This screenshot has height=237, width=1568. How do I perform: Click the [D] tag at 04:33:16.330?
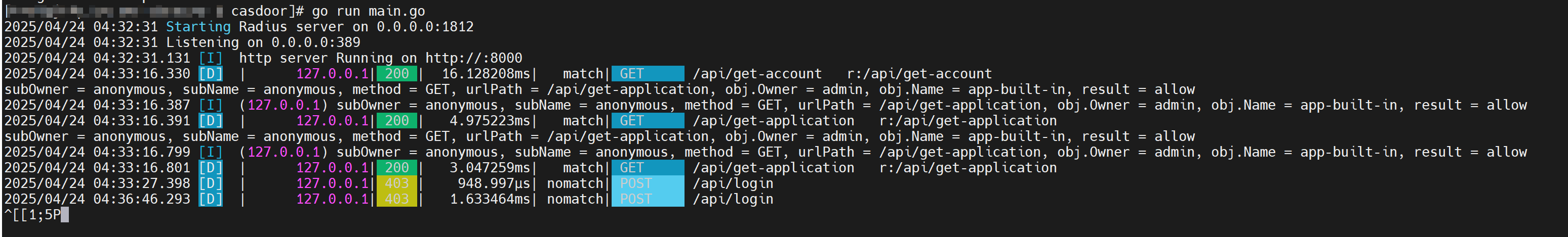[x=211, y=74]
